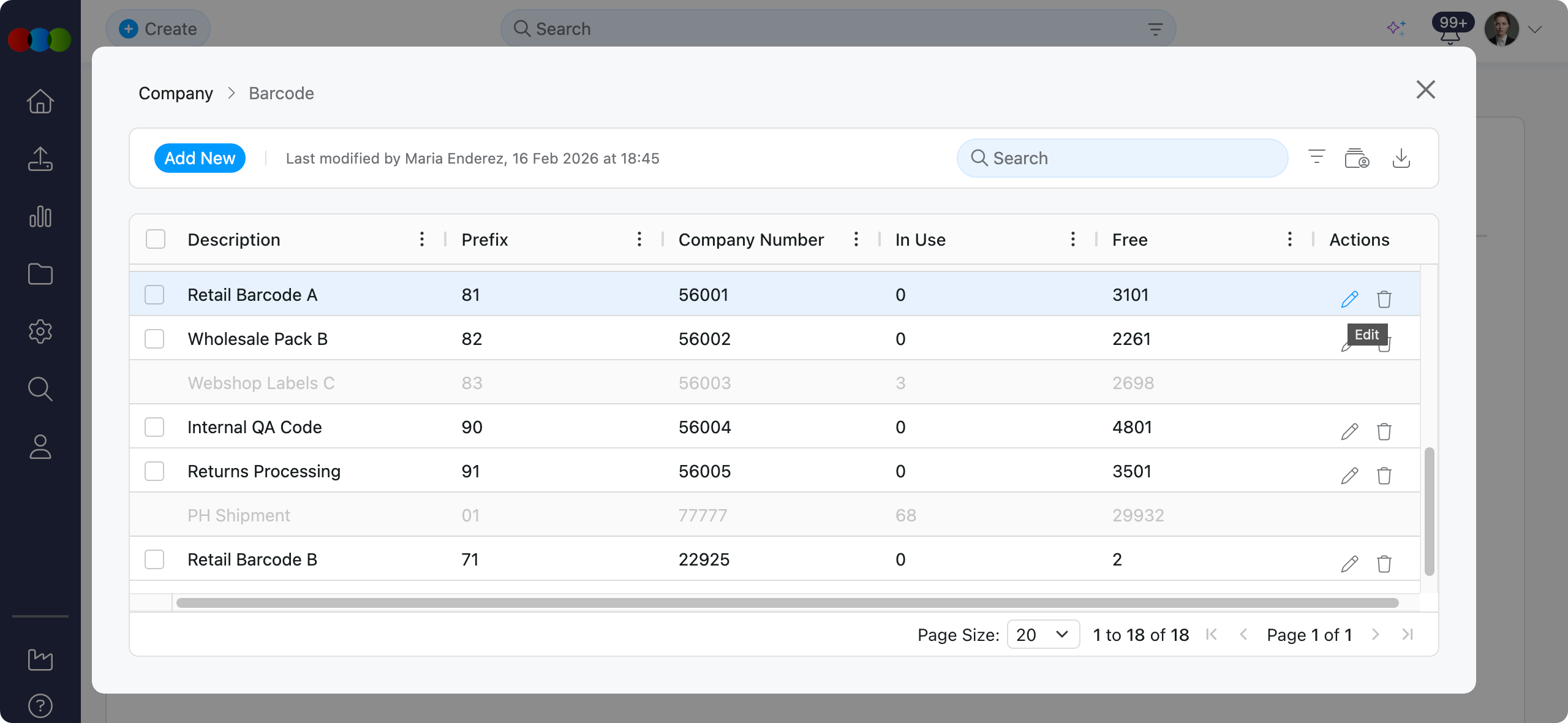Viewport: 1568px width, 723px height.
Task: Open the Home icon in sidebar
Action: point(40,101)
